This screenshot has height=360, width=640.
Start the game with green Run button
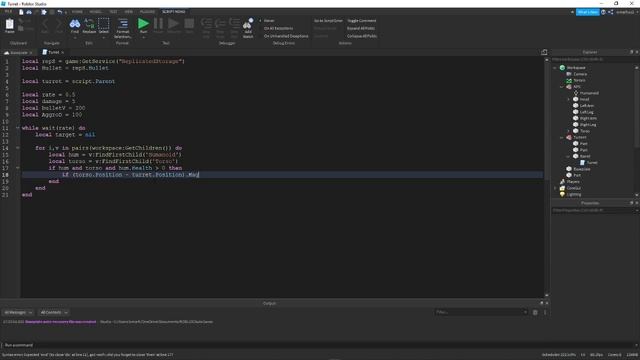click(x=143, y=24)
